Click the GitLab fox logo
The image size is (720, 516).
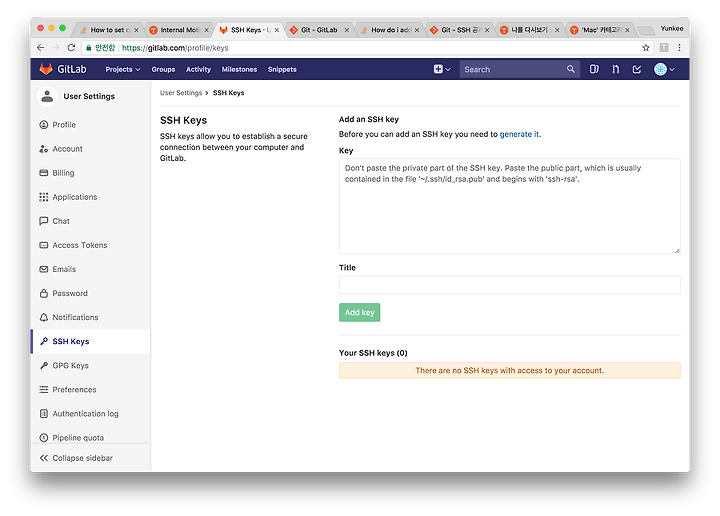[46, 69]
